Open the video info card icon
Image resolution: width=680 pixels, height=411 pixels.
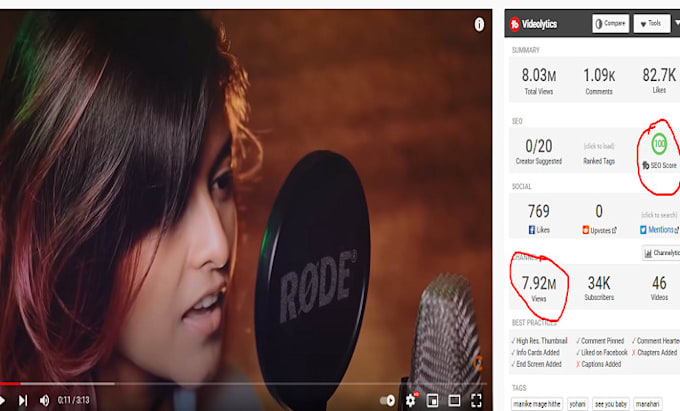click(479, 24)
